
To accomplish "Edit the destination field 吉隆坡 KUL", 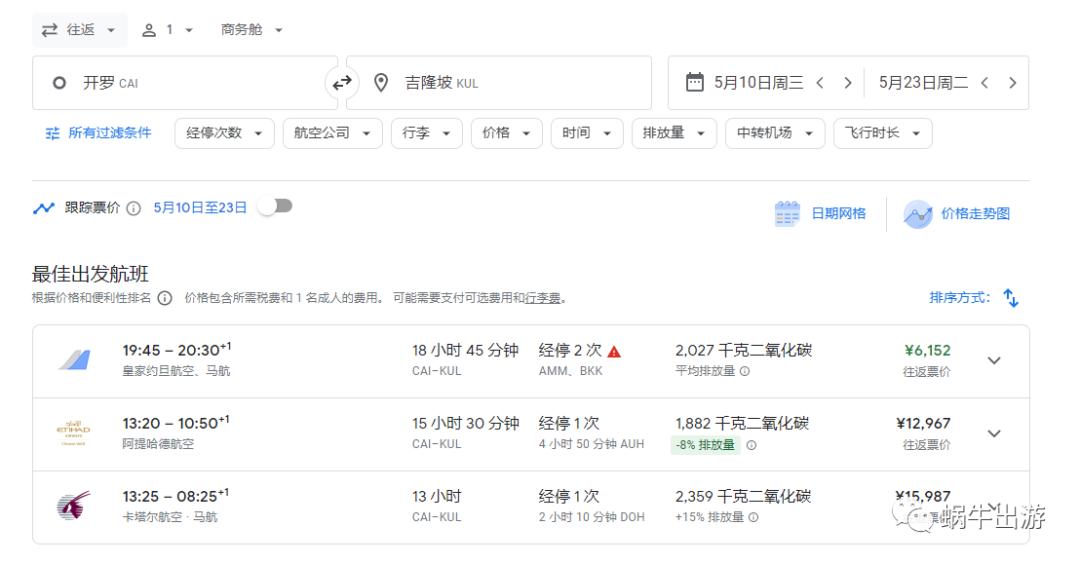I will tap(499, 83).
